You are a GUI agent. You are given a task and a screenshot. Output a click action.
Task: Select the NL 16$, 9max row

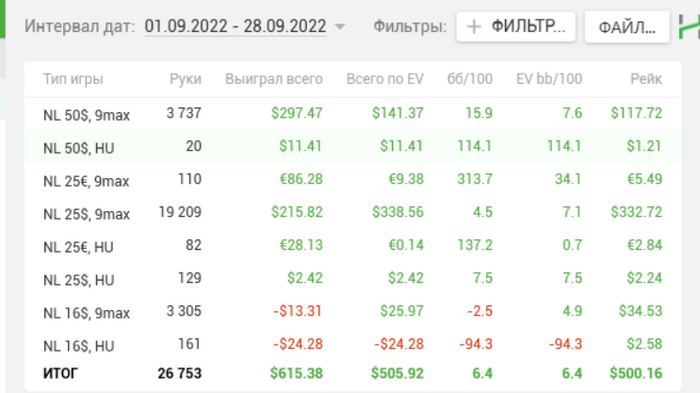(353, 312)
